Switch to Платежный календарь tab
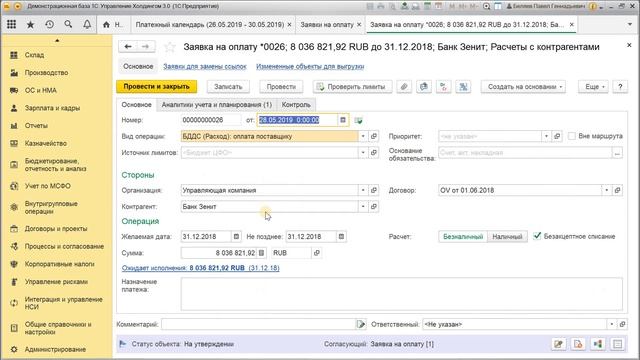The height and width of the screenshot is (360, 640). pos(210,25)
